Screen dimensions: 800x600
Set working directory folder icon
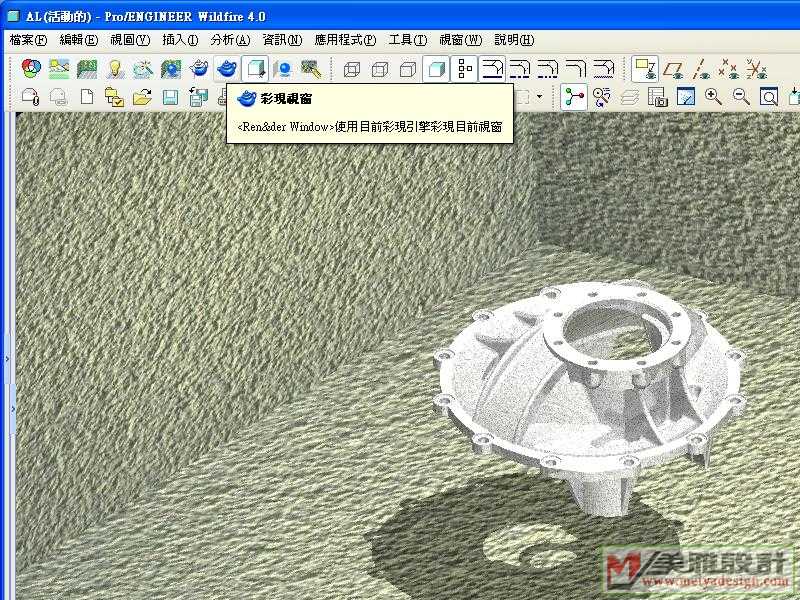pos(115,96)
